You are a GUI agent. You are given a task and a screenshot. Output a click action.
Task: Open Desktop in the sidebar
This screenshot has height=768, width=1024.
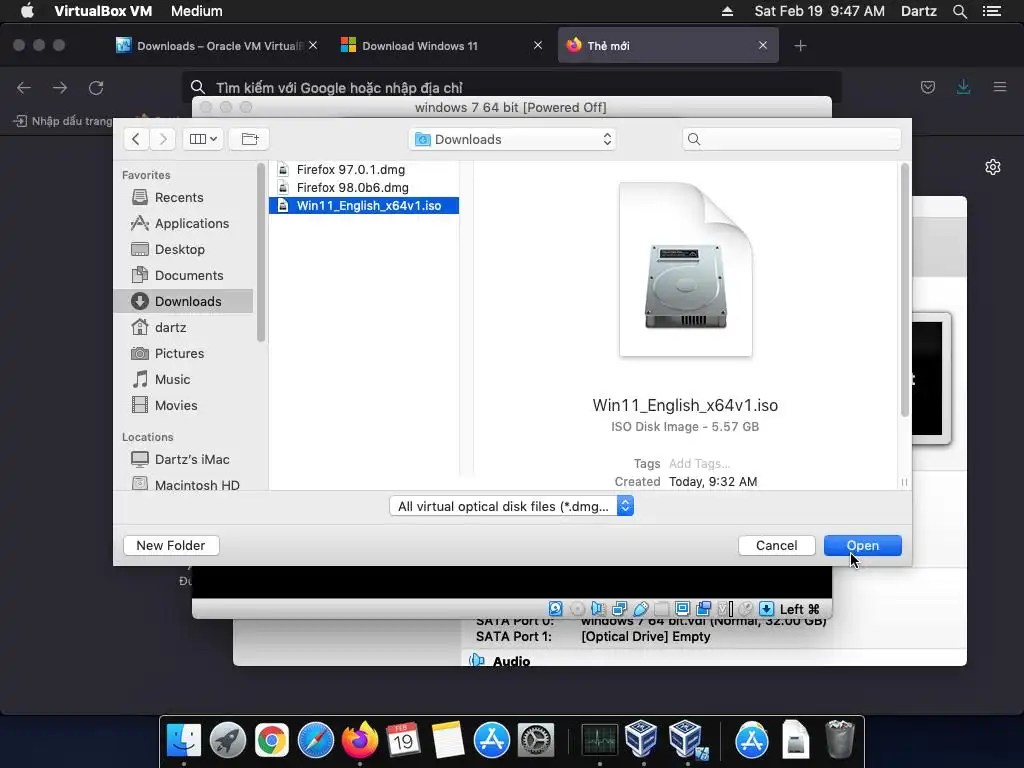pyautogui.click(x=183, y=249)
